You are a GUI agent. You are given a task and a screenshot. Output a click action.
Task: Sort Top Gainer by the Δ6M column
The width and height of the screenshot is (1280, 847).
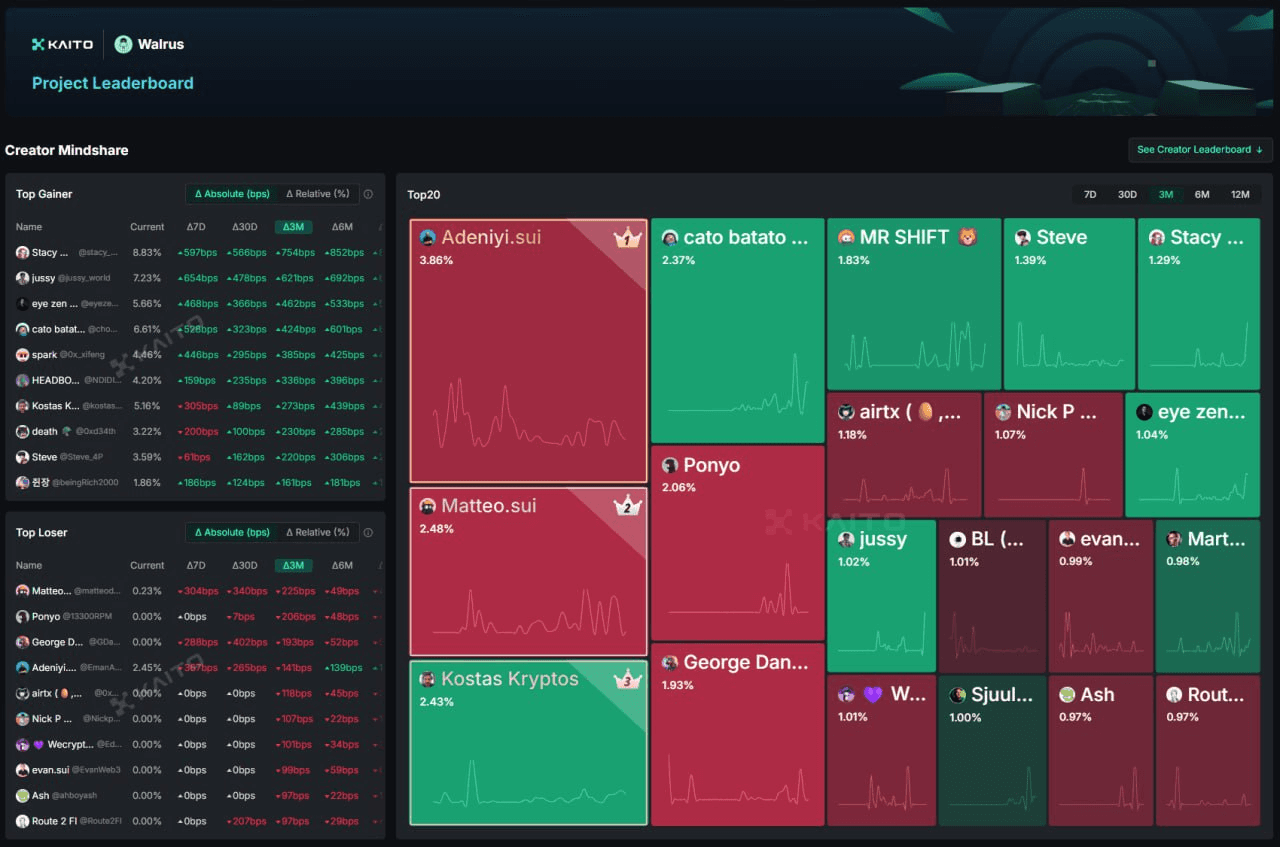click(x=342, y=227)
